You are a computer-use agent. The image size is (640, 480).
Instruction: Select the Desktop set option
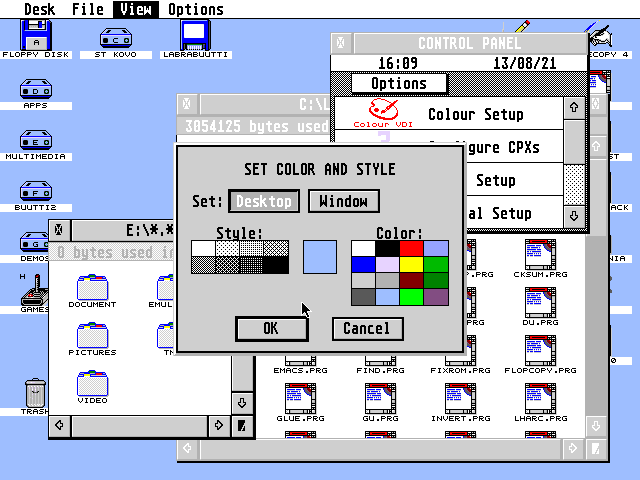pyautogui.click(x=264, y=201)
